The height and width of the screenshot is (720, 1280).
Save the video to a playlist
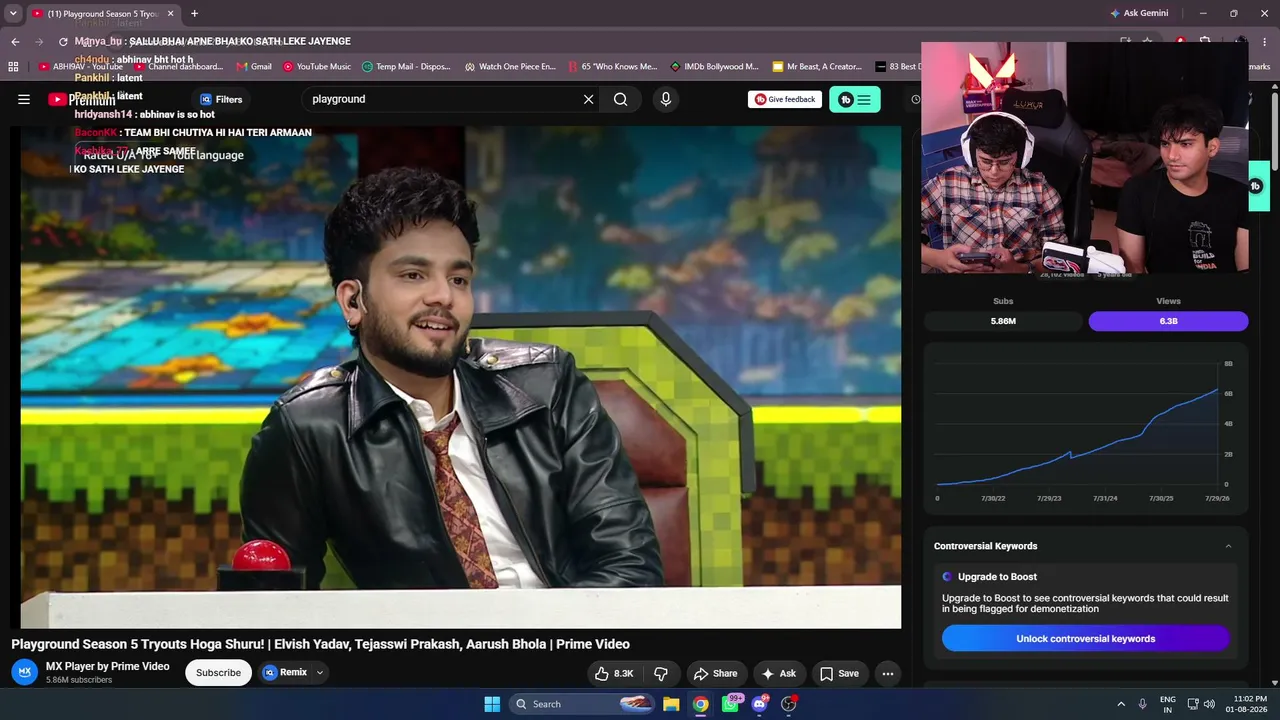point(839,673)
